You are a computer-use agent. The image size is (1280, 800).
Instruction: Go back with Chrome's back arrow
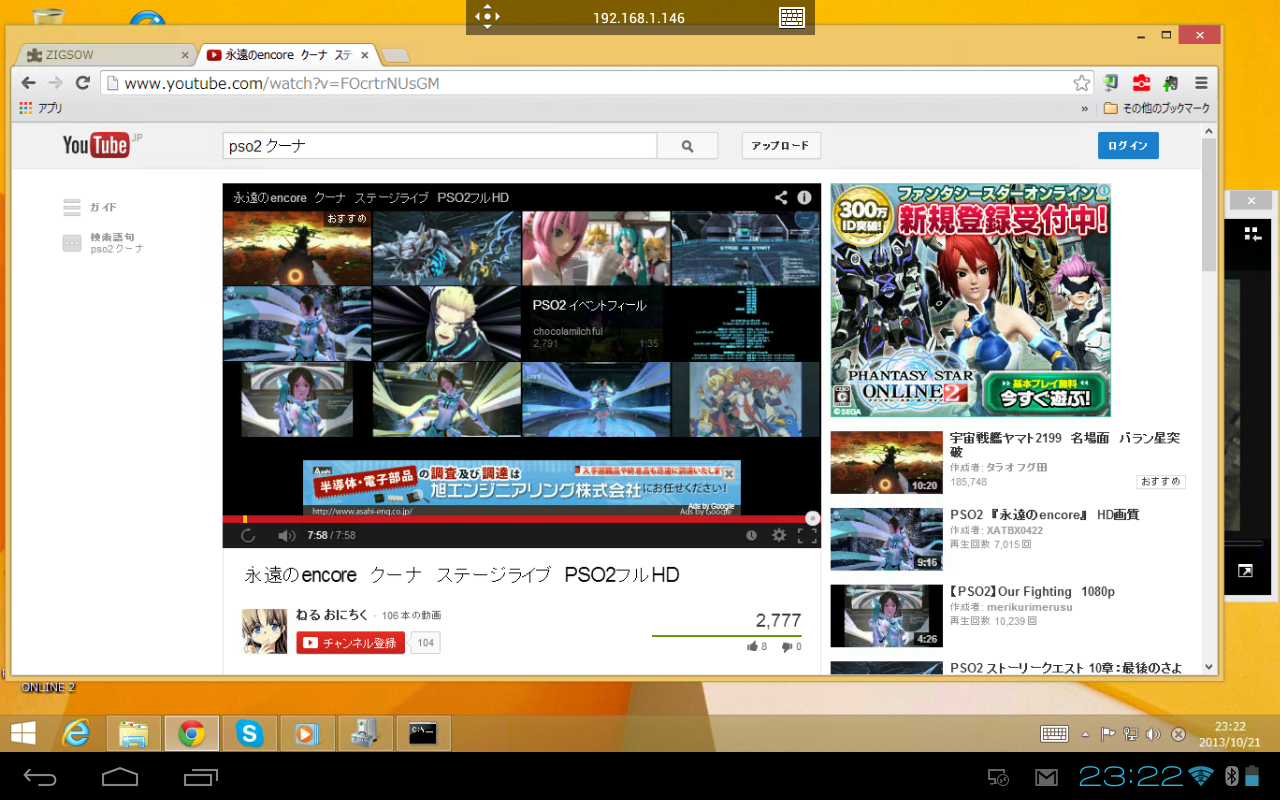pos(29,83)
